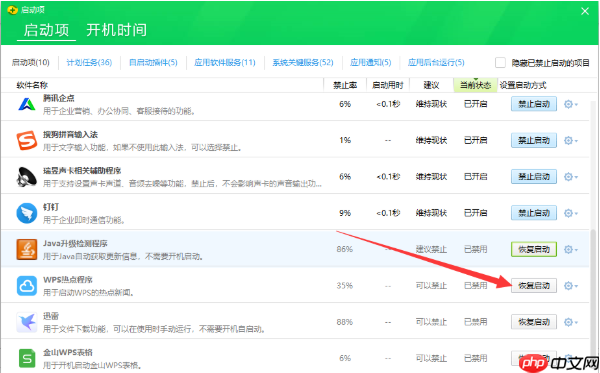This screenshot has width=600, height=373.
Task: Open gear settings for 迅雷 row
Action: click(571, 322)
